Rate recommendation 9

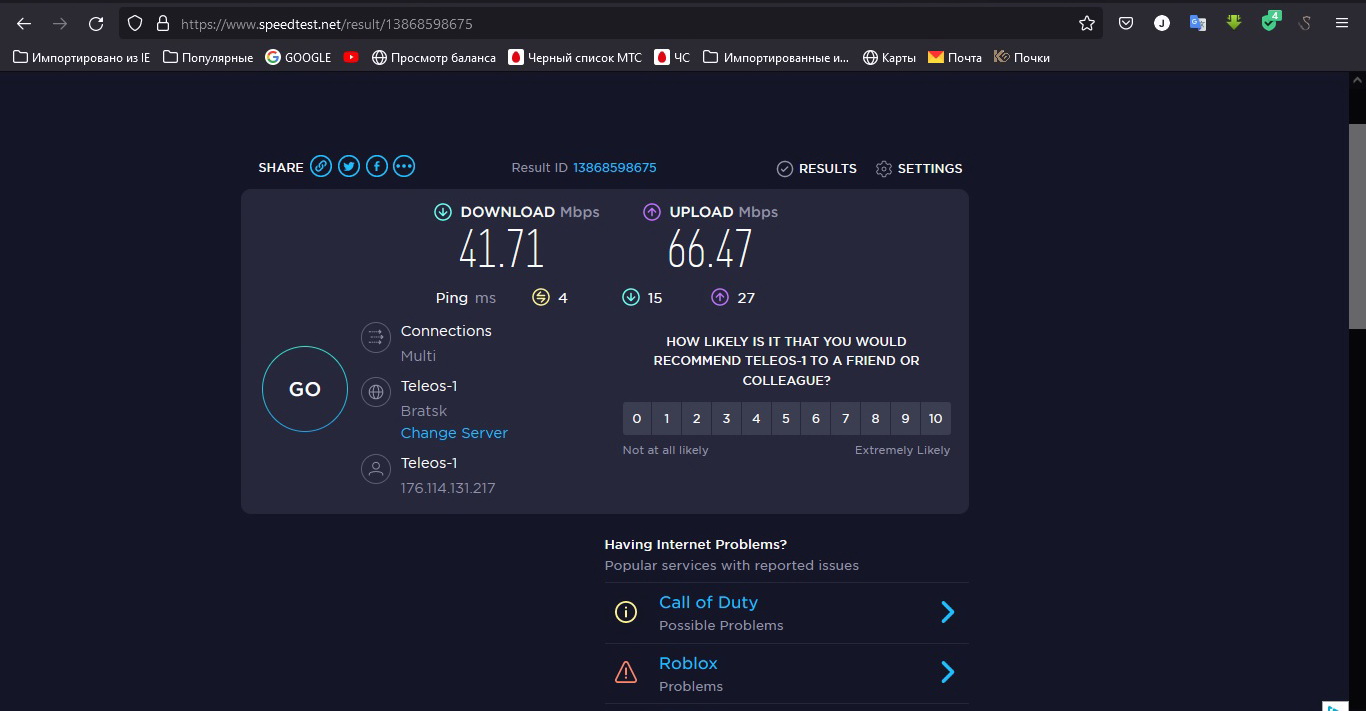906,418
